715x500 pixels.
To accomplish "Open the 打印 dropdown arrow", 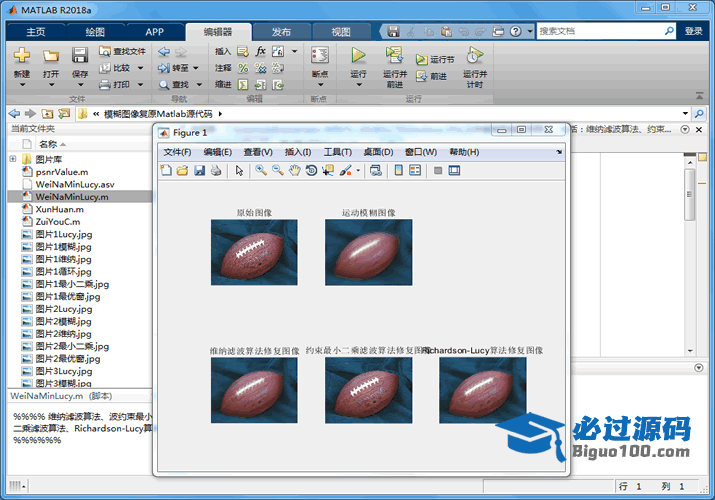I will click(139, 84).
